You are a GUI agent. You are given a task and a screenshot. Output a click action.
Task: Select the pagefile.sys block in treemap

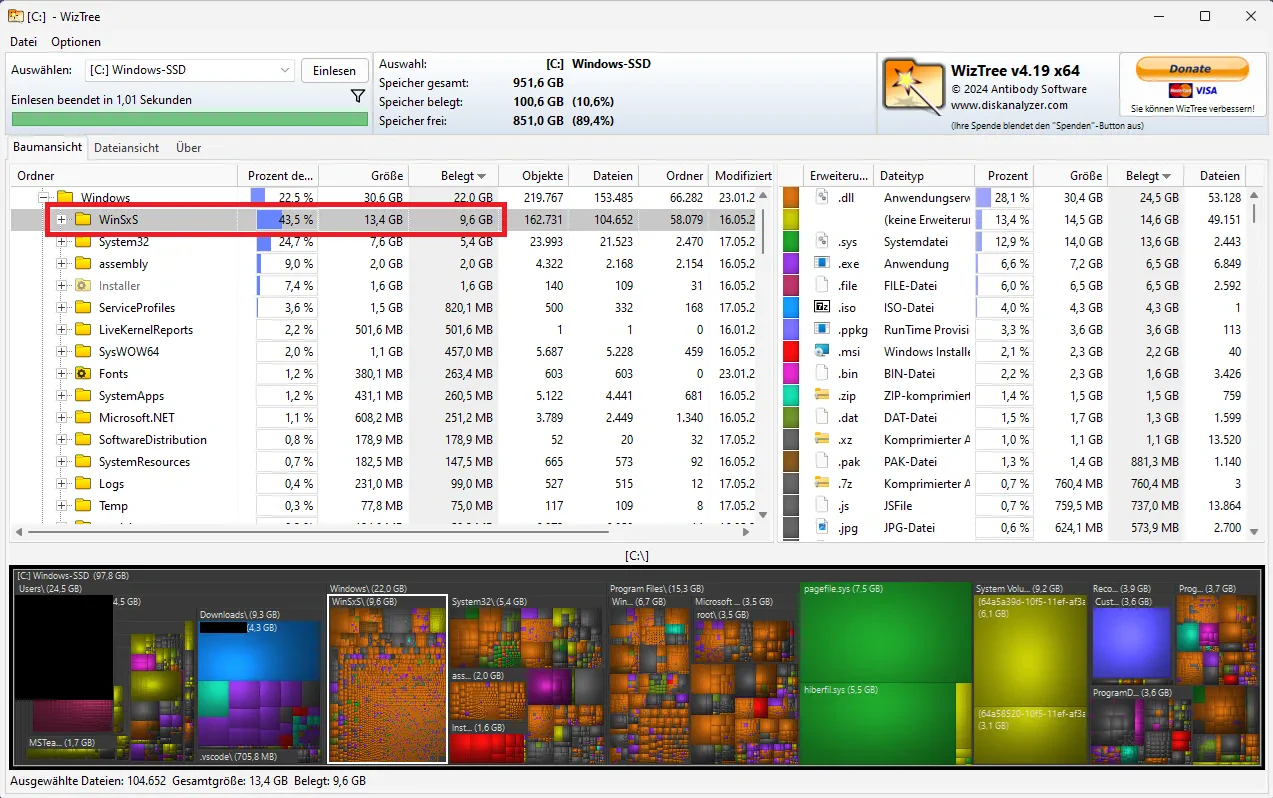pyautogui.click(x=886, y=632)
